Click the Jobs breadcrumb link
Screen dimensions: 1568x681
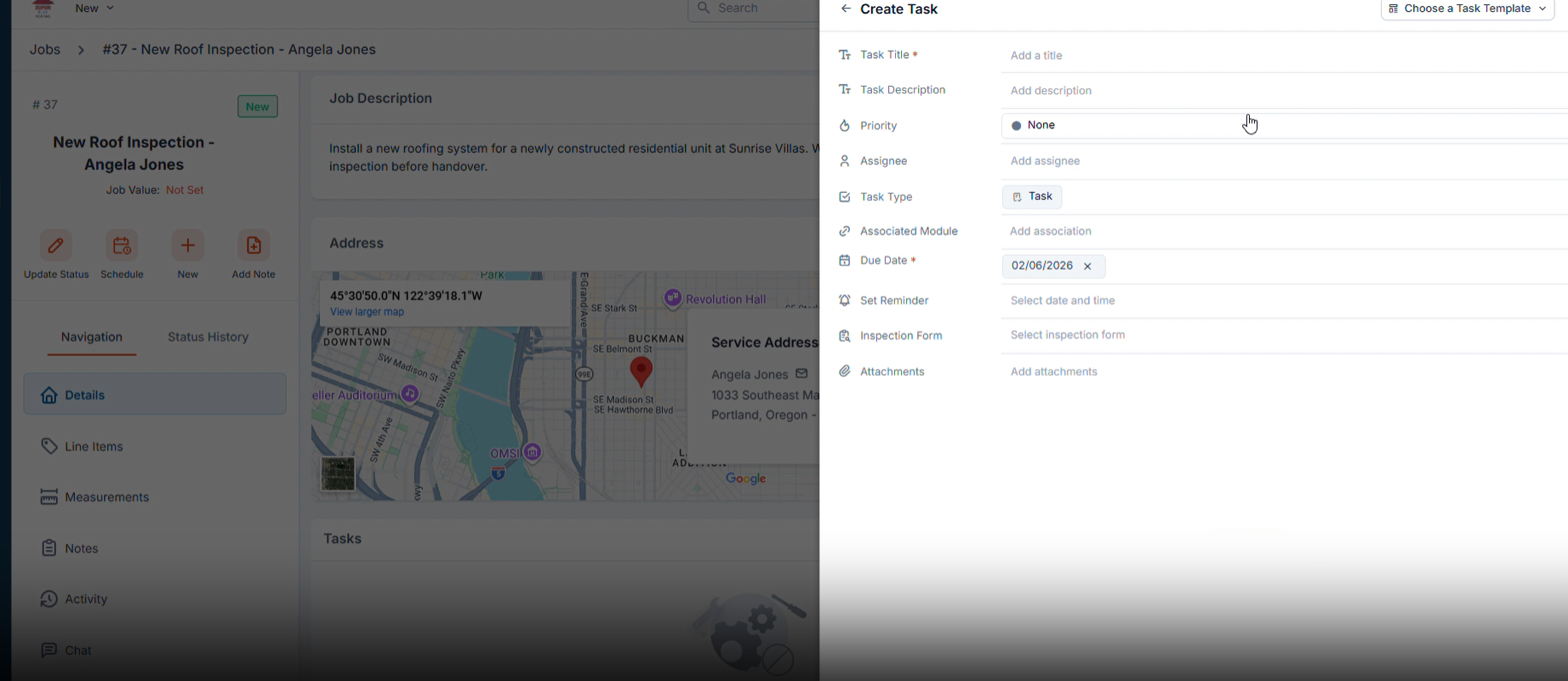(x=45, y=50)
